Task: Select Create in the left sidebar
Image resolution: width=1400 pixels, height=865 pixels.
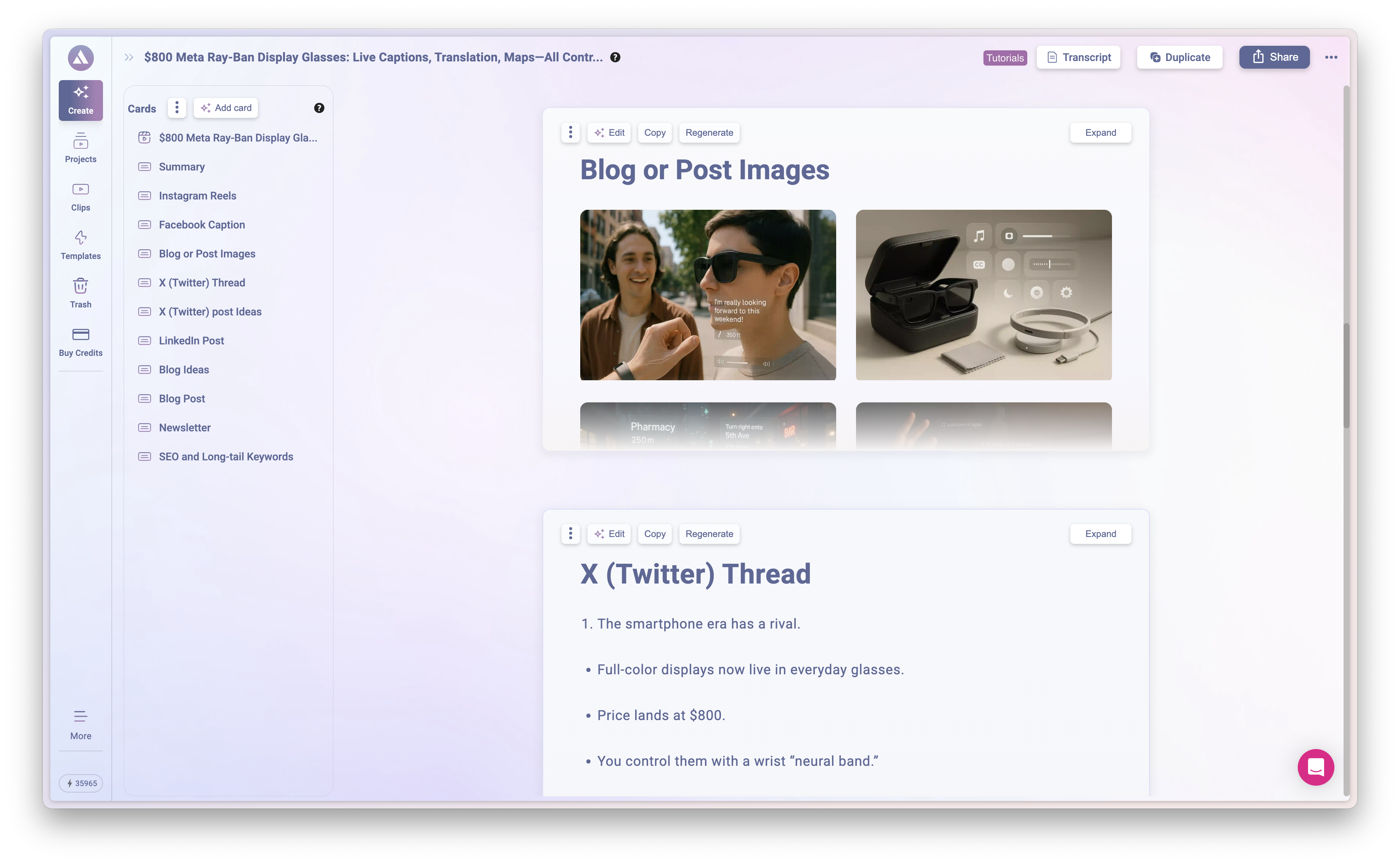Action: click(x=80, y=101)
